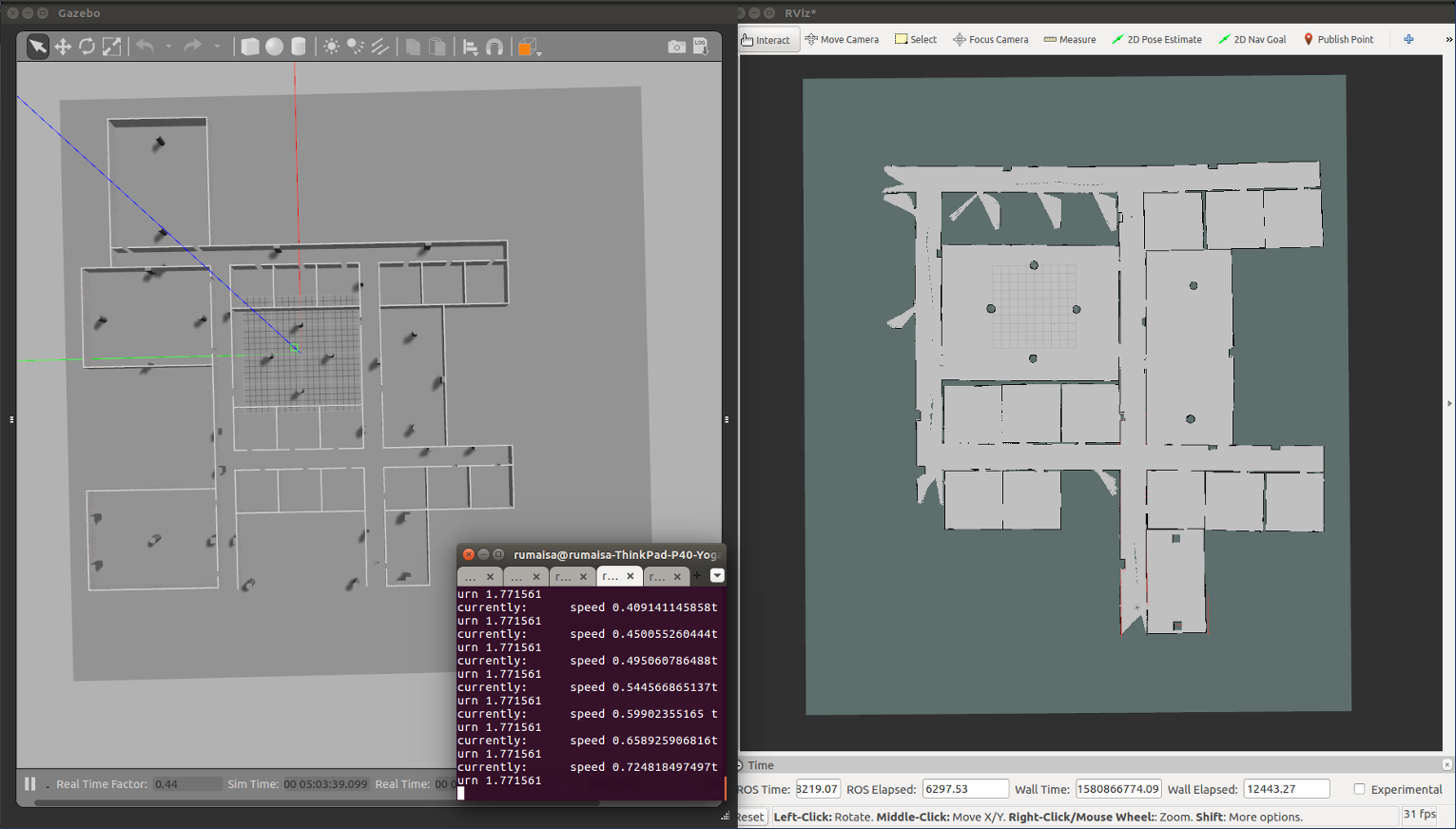Click the ROS Time field in RViz
1456x829 pixels.
tap(817, 789)
